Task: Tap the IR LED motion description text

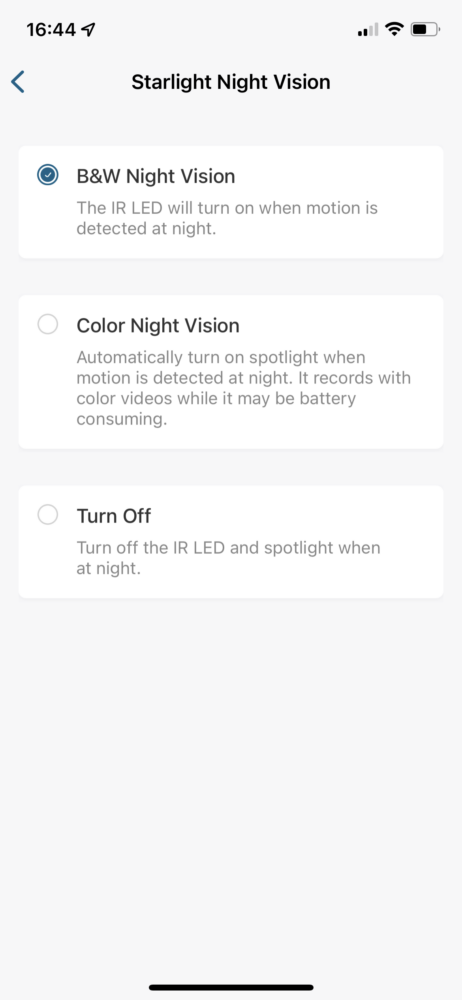Action: (227, 218)
